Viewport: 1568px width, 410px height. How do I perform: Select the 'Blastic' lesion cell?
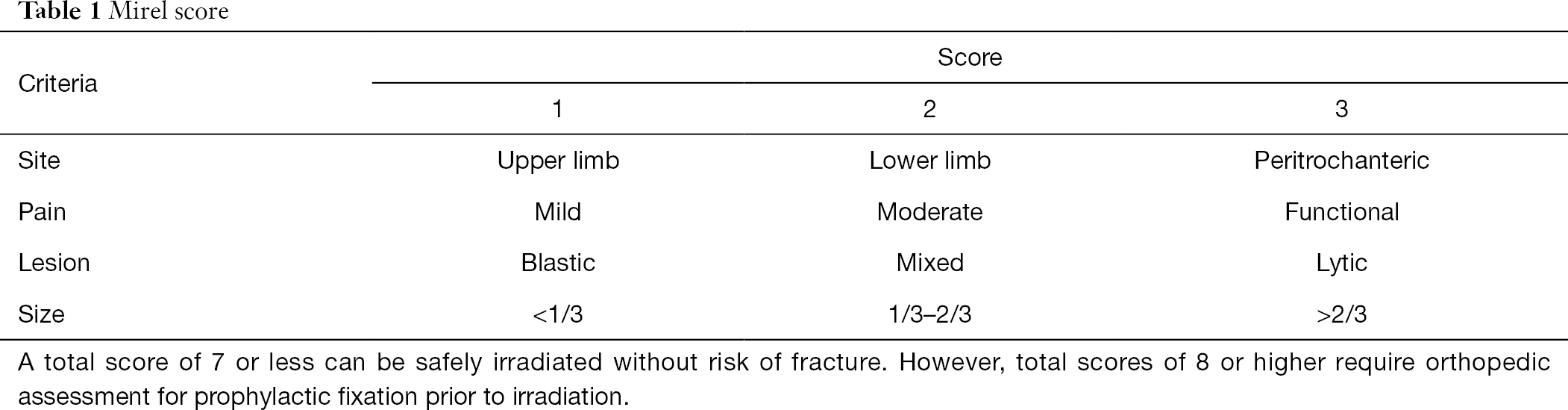(x=558, y=263)
